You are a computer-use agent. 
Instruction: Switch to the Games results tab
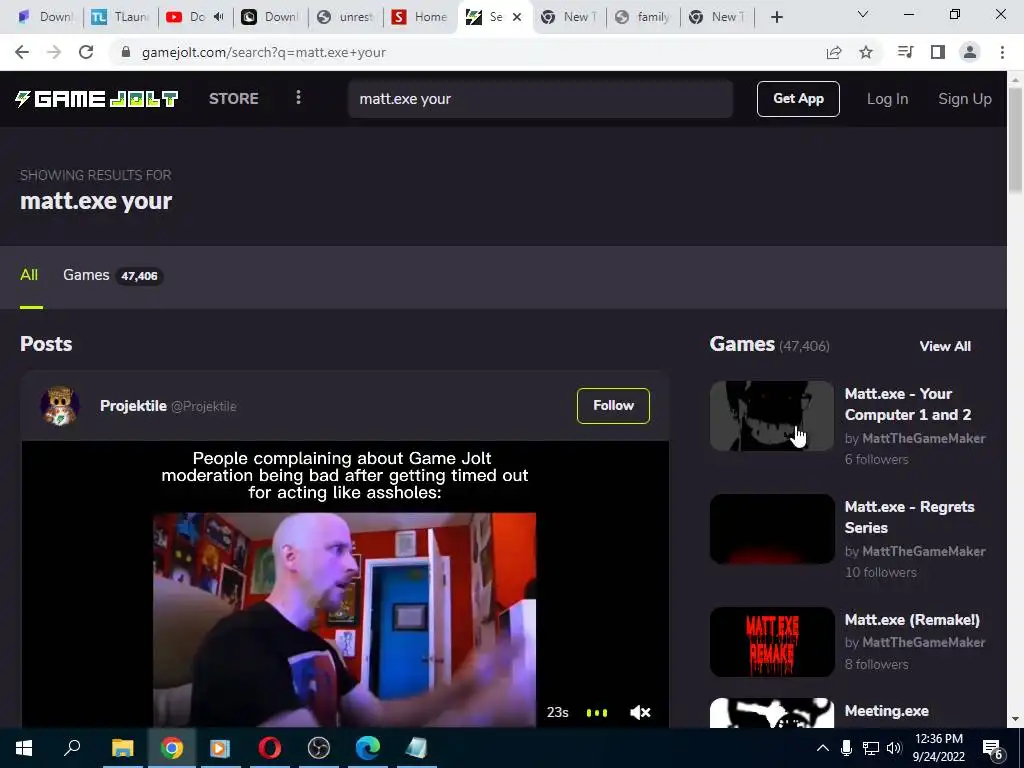112,275
